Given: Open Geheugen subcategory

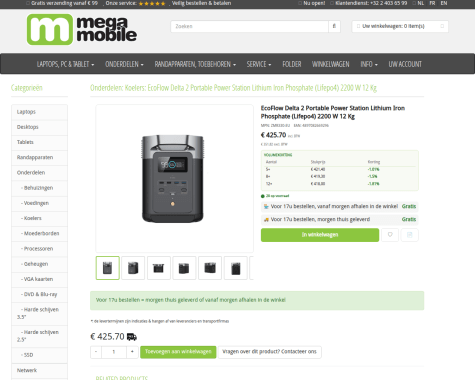Looking at the screenshot, I should click(39, 264).
